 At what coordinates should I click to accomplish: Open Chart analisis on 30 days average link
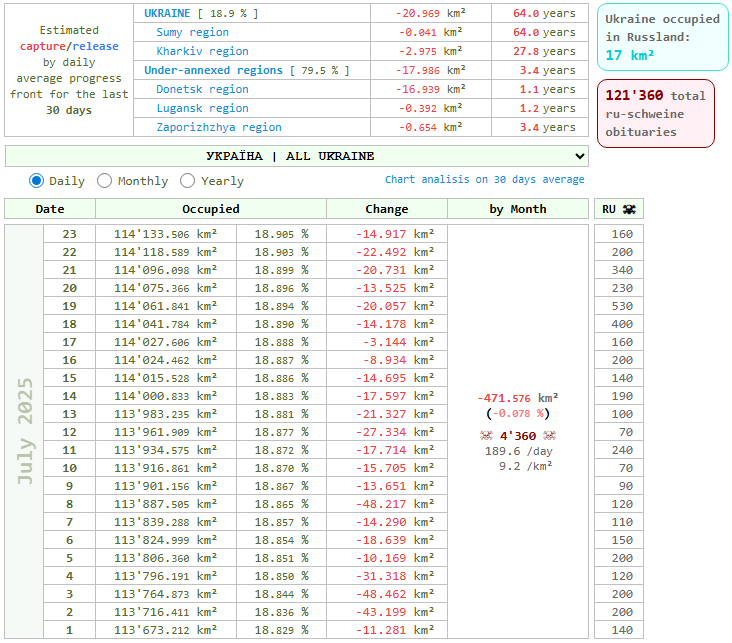coord(484,179)
